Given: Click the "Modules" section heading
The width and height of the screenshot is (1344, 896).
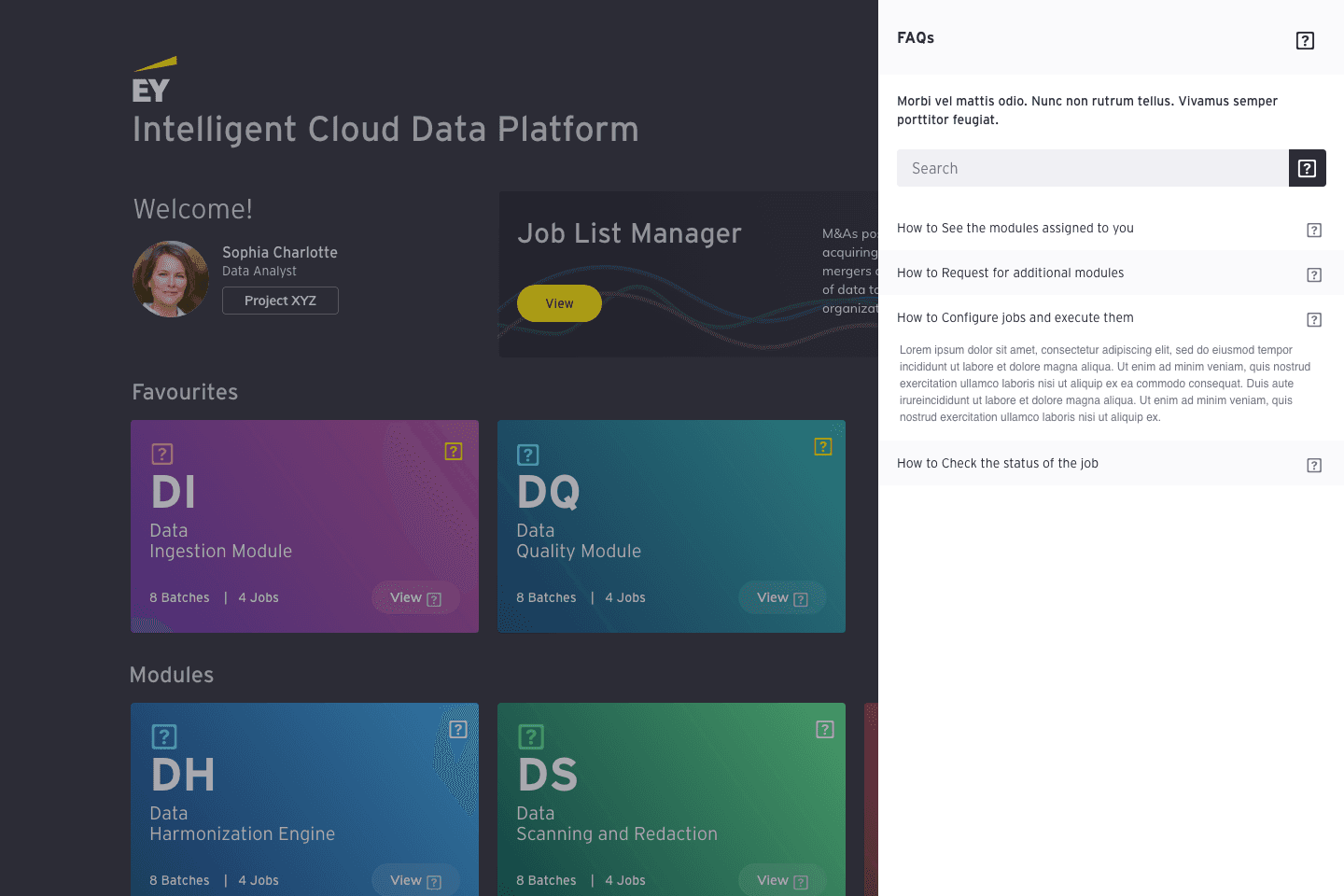Looking at the screenshot, I should [x=172, y=675].
